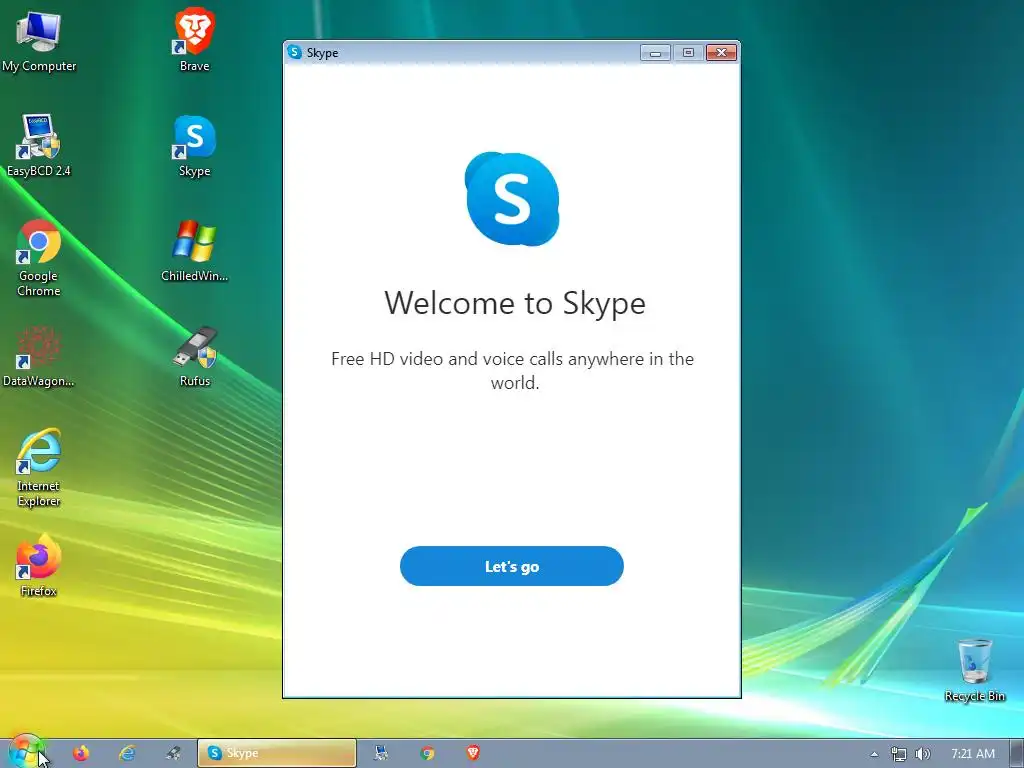Click the Let's go button
Image resolution: width=1024 pixels, height=768 pixels.
pos(511,566)
